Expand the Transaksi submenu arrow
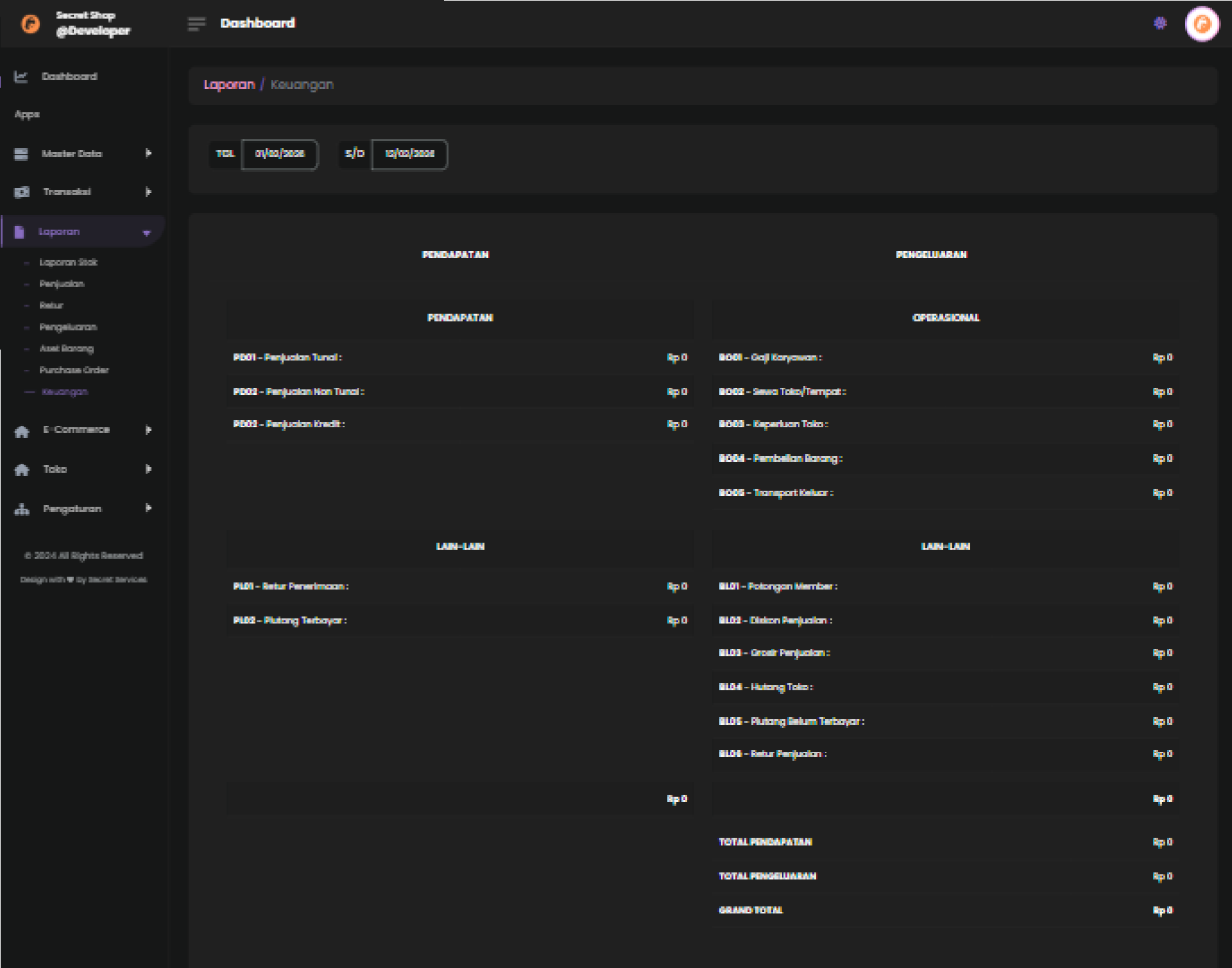The image size is (1232, 968). [x=148, y=192]
